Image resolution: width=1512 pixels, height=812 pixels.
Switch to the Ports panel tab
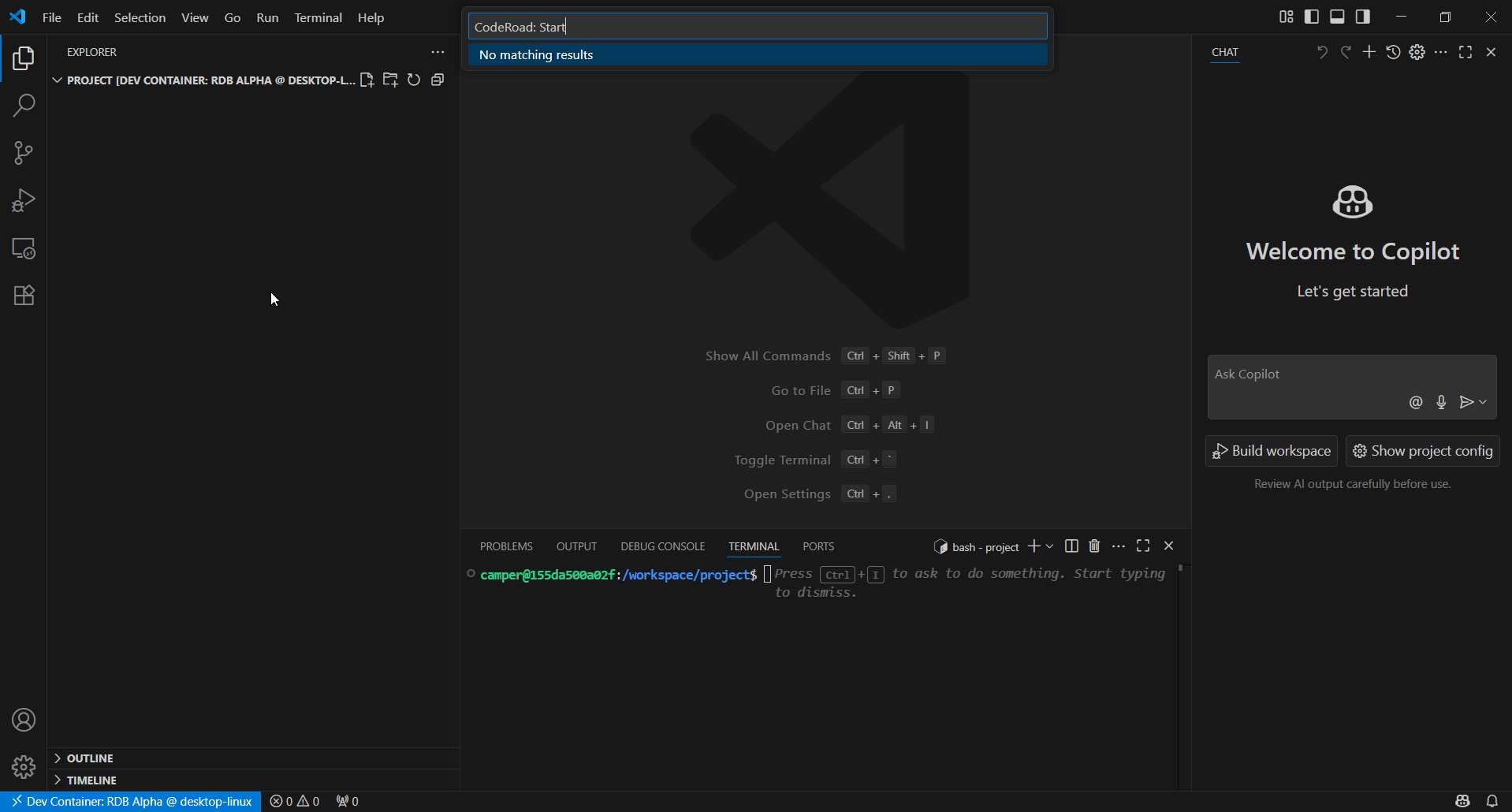[x=818, y=546]
